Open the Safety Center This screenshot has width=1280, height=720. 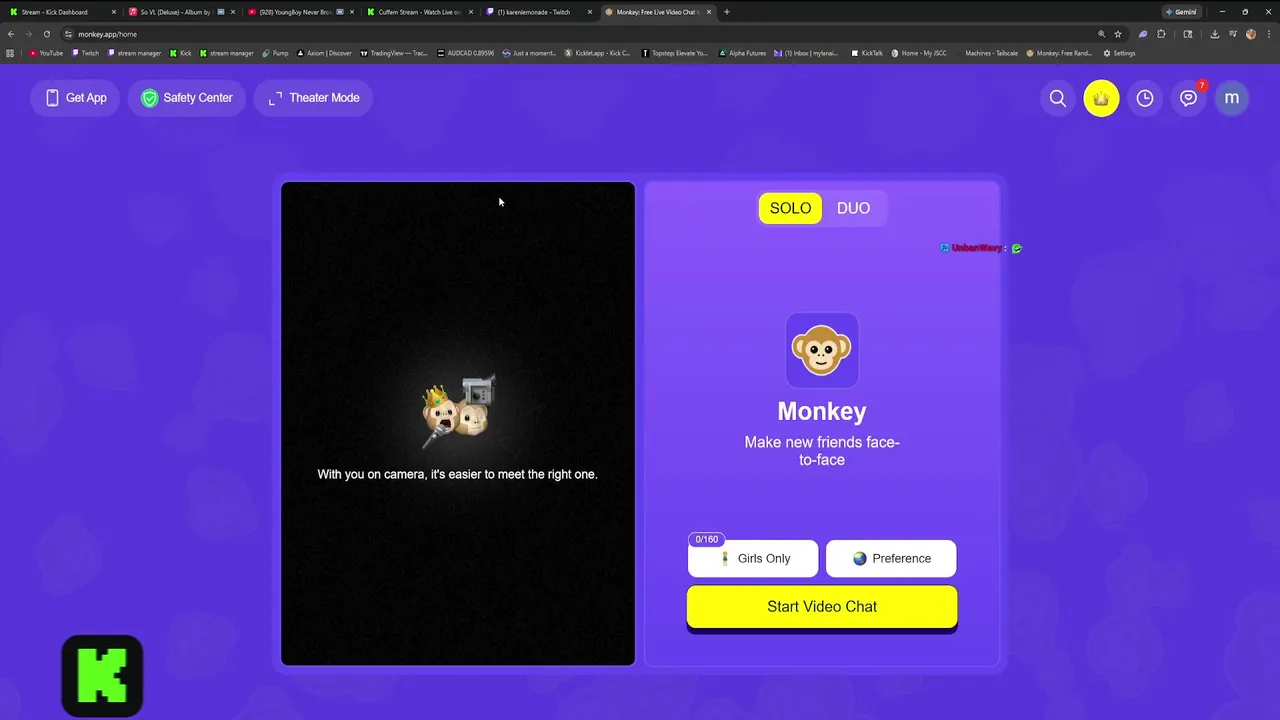click(x=187, y=98)
